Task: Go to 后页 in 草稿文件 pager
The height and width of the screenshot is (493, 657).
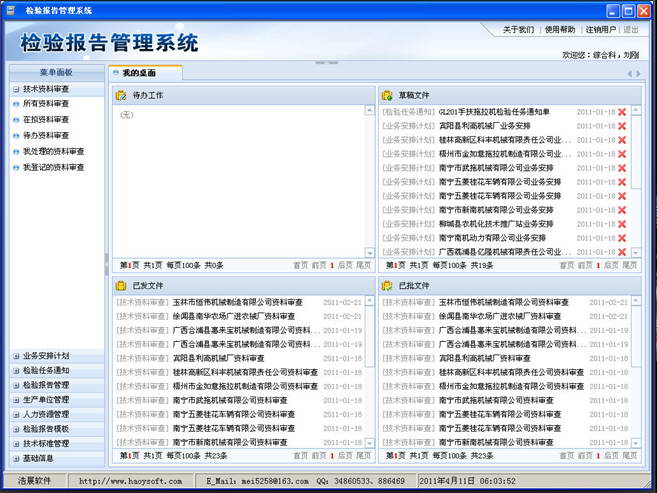Action: pyautogui.click(x=611, y=265)
